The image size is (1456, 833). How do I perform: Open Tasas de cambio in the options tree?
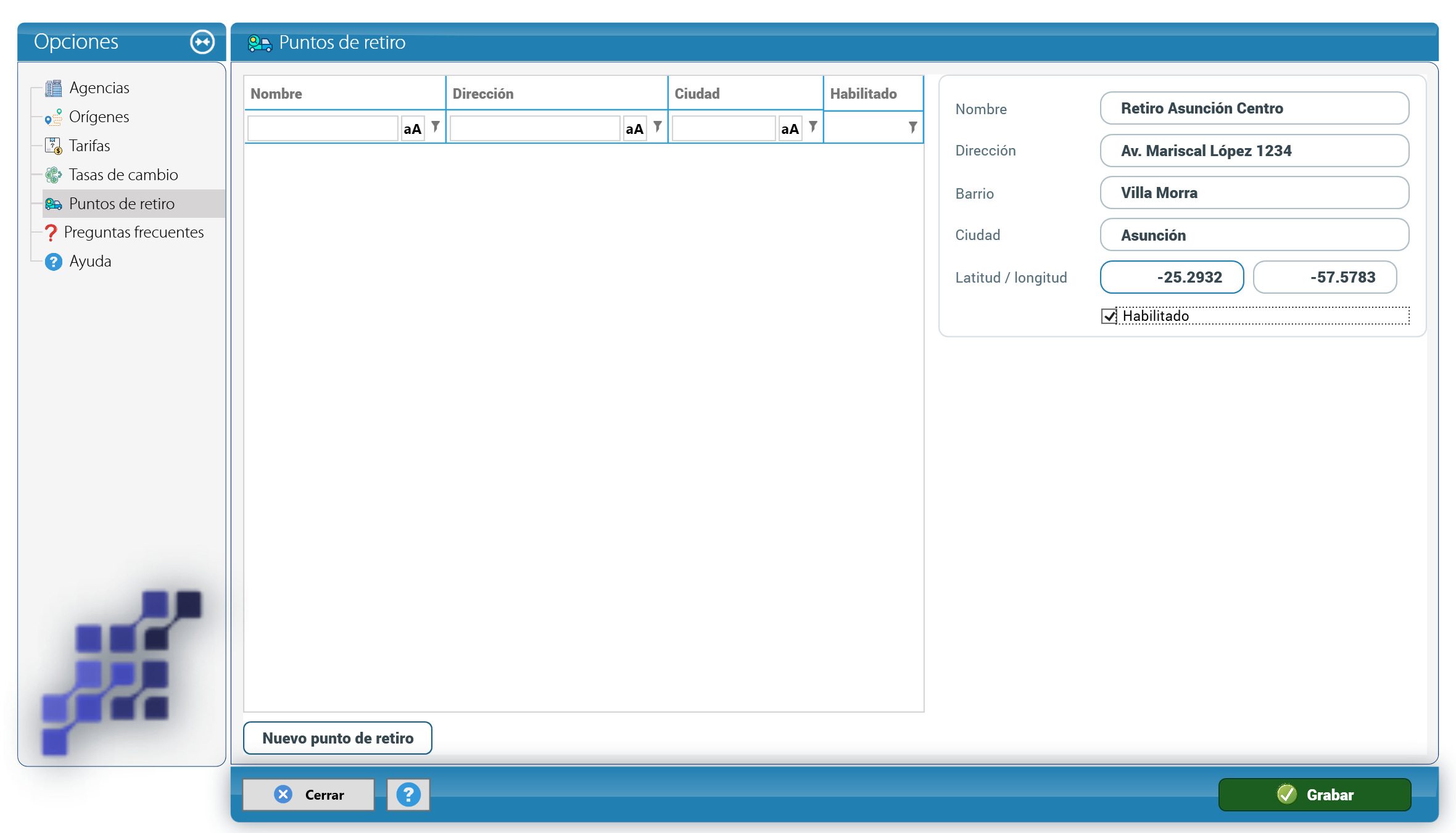(x=123, y=175)
